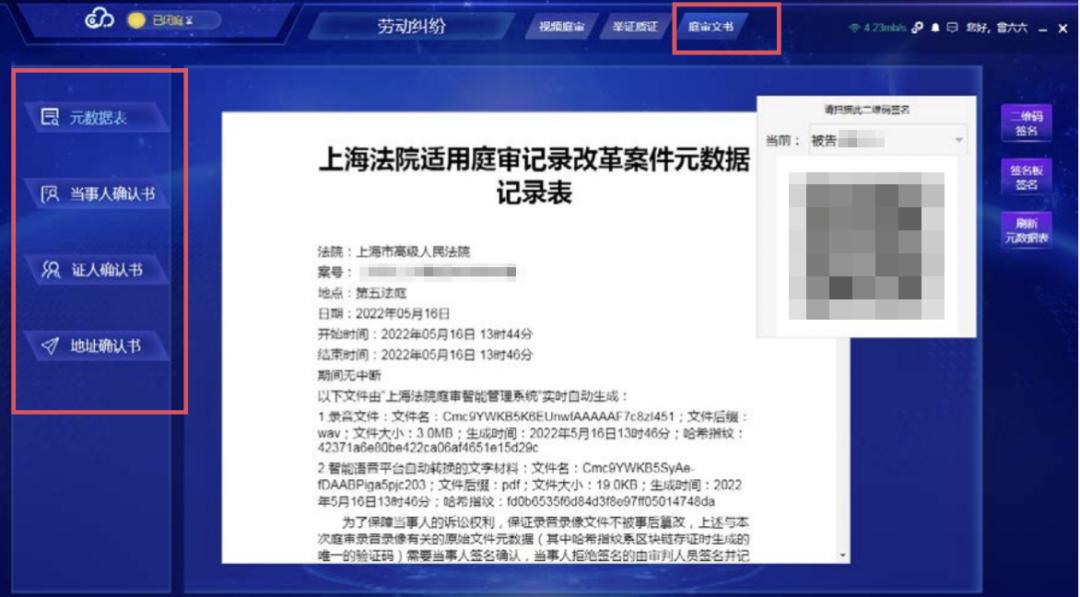
Task: Click the 地址确认书 paper plane icon
Action: 50,346
